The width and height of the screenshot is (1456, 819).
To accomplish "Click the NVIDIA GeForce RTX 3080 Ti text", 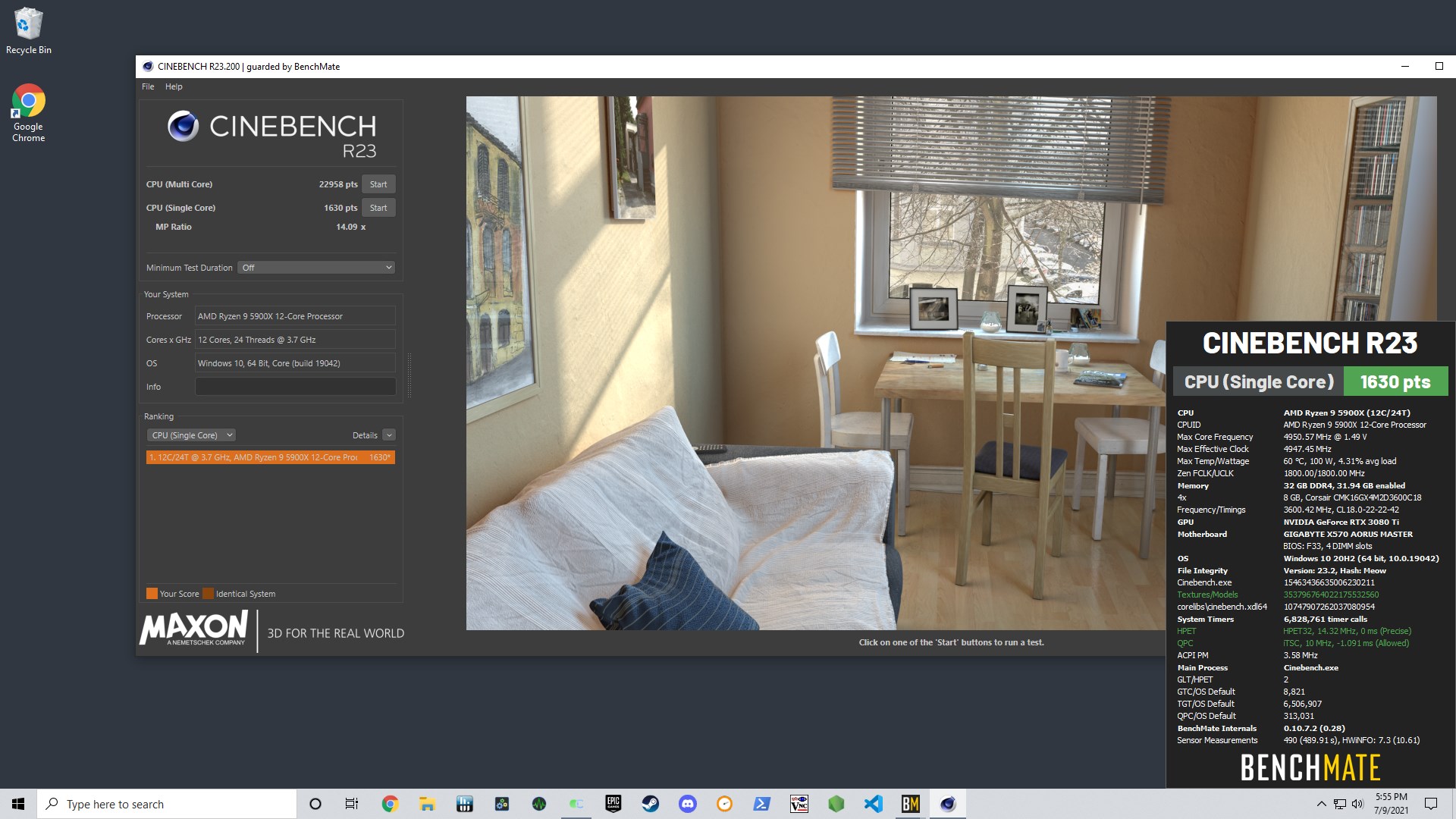I will [x=1341, y=522].
